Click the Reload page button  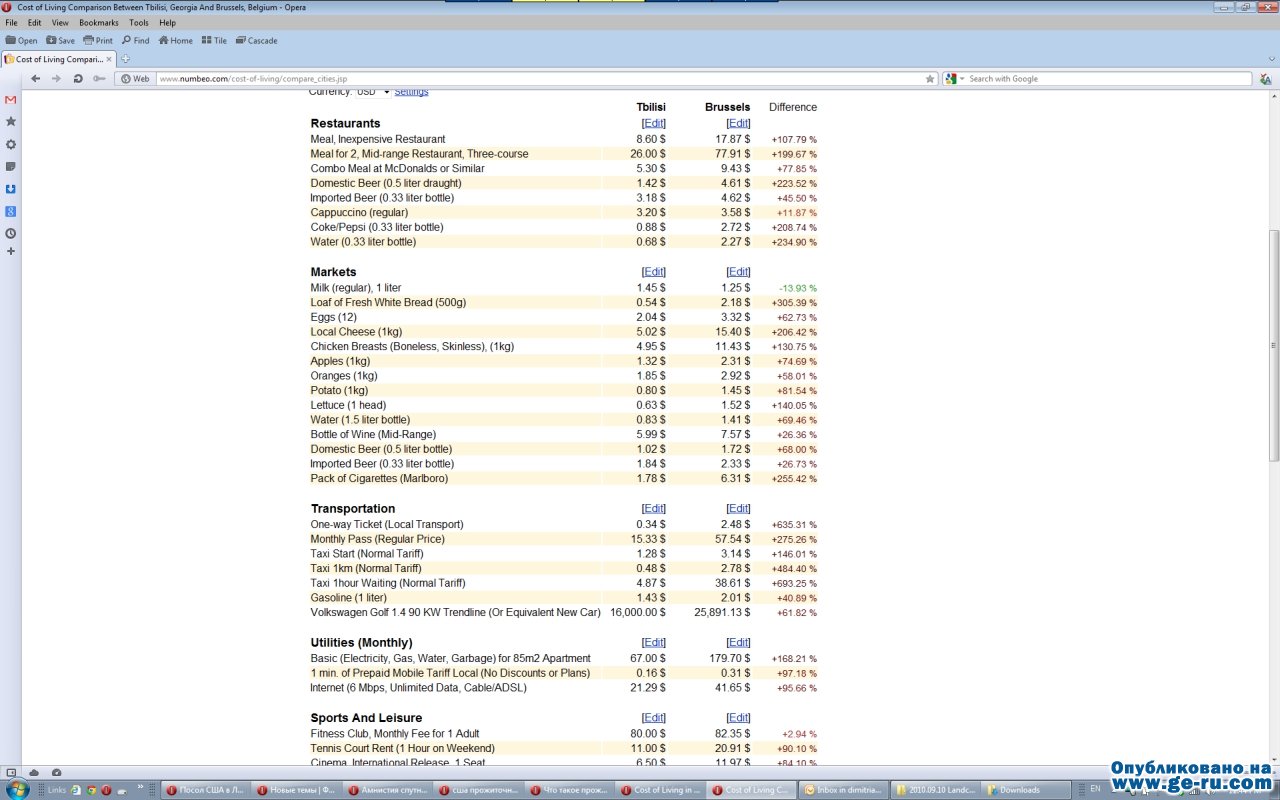pos(78,79)
